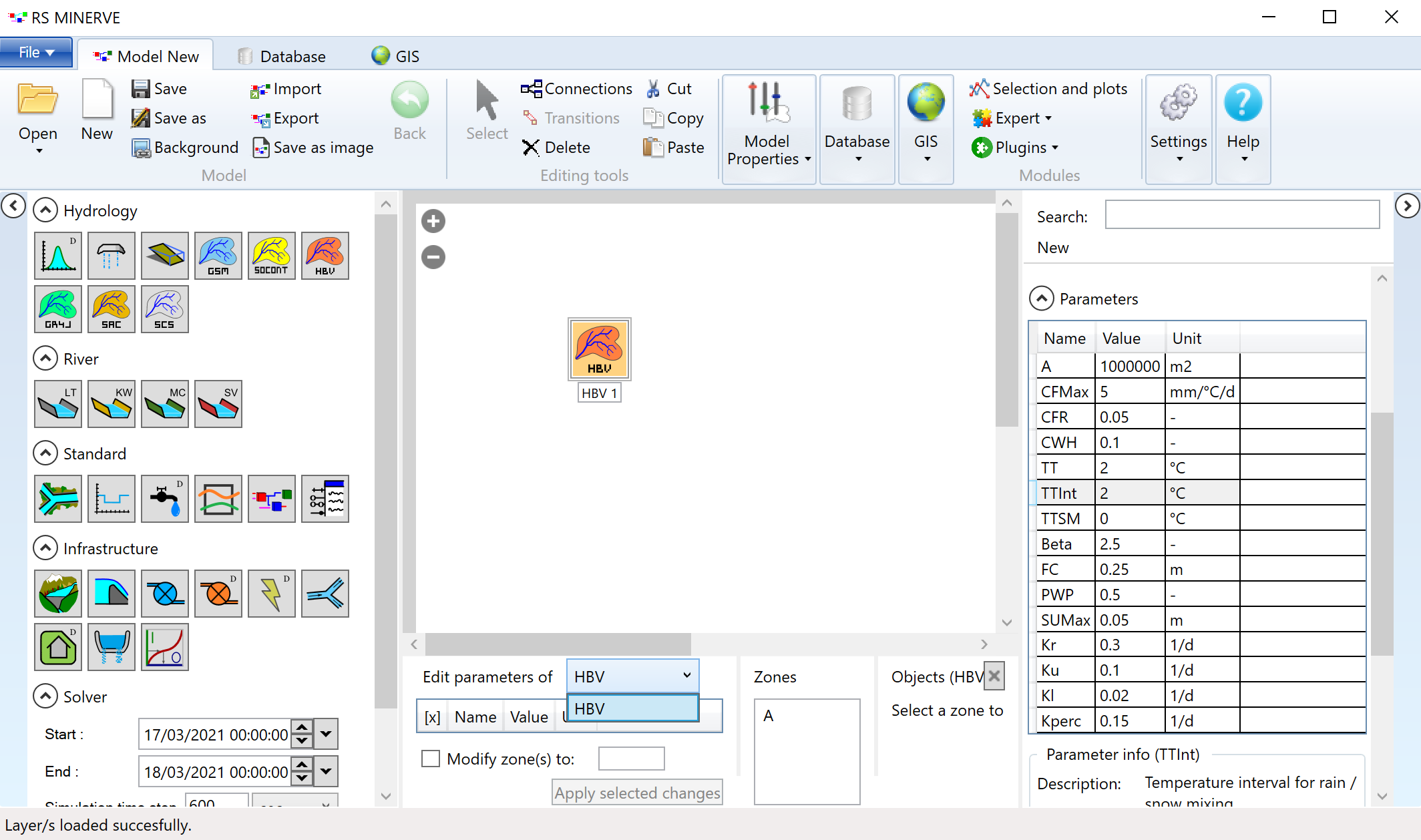Decrease the End date with spinner down
The height and width of the screenshot is (840, 1421).
tap(302, 779)
